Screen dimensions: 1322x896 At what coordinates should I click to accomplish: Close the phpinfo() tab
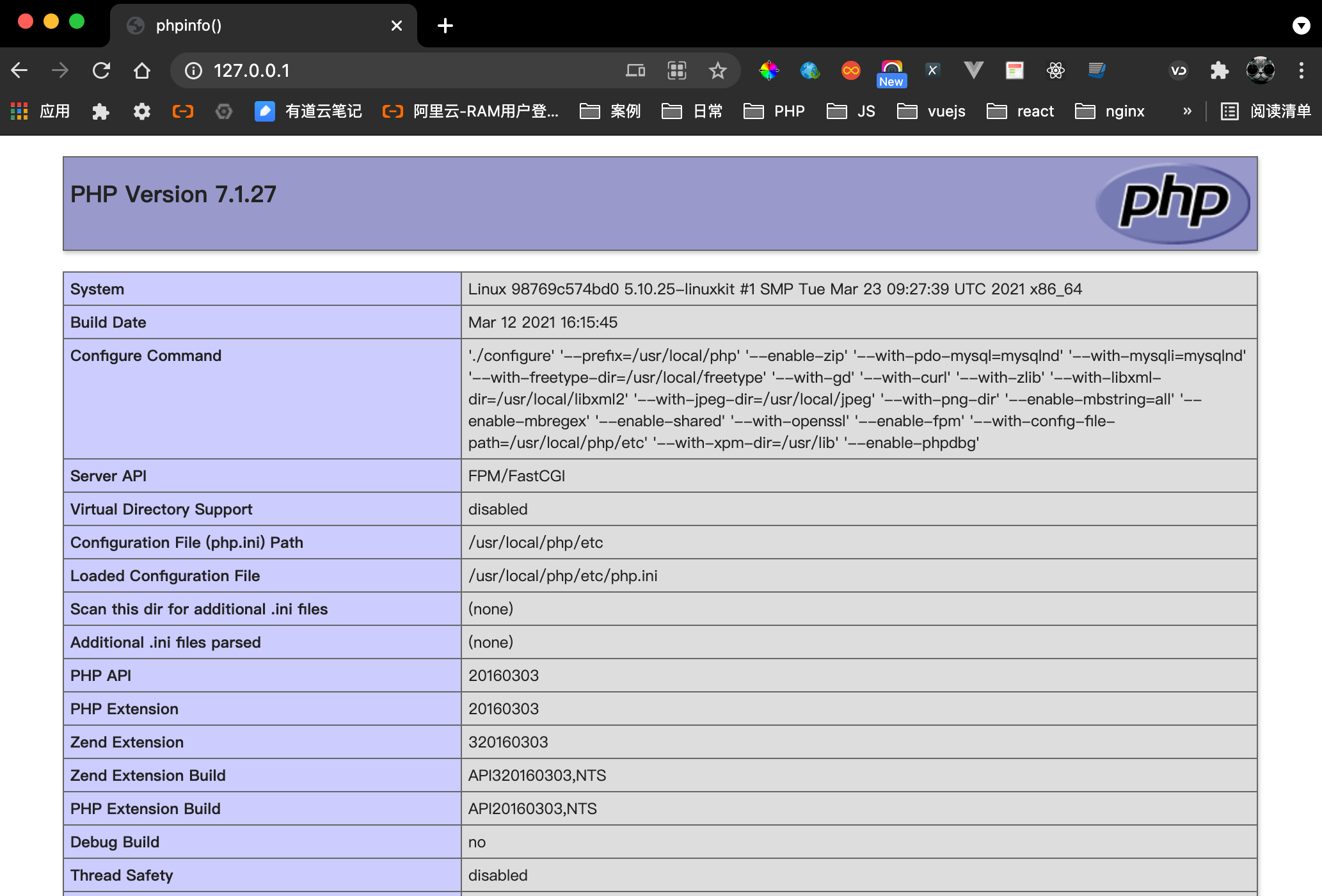397,26
